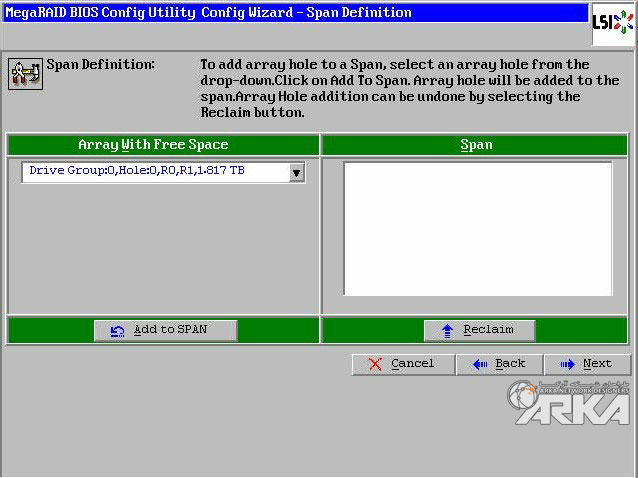Screen dimensions: 638x478
Task: Click the red X icon on Cancel
Action: coord(375,364)
